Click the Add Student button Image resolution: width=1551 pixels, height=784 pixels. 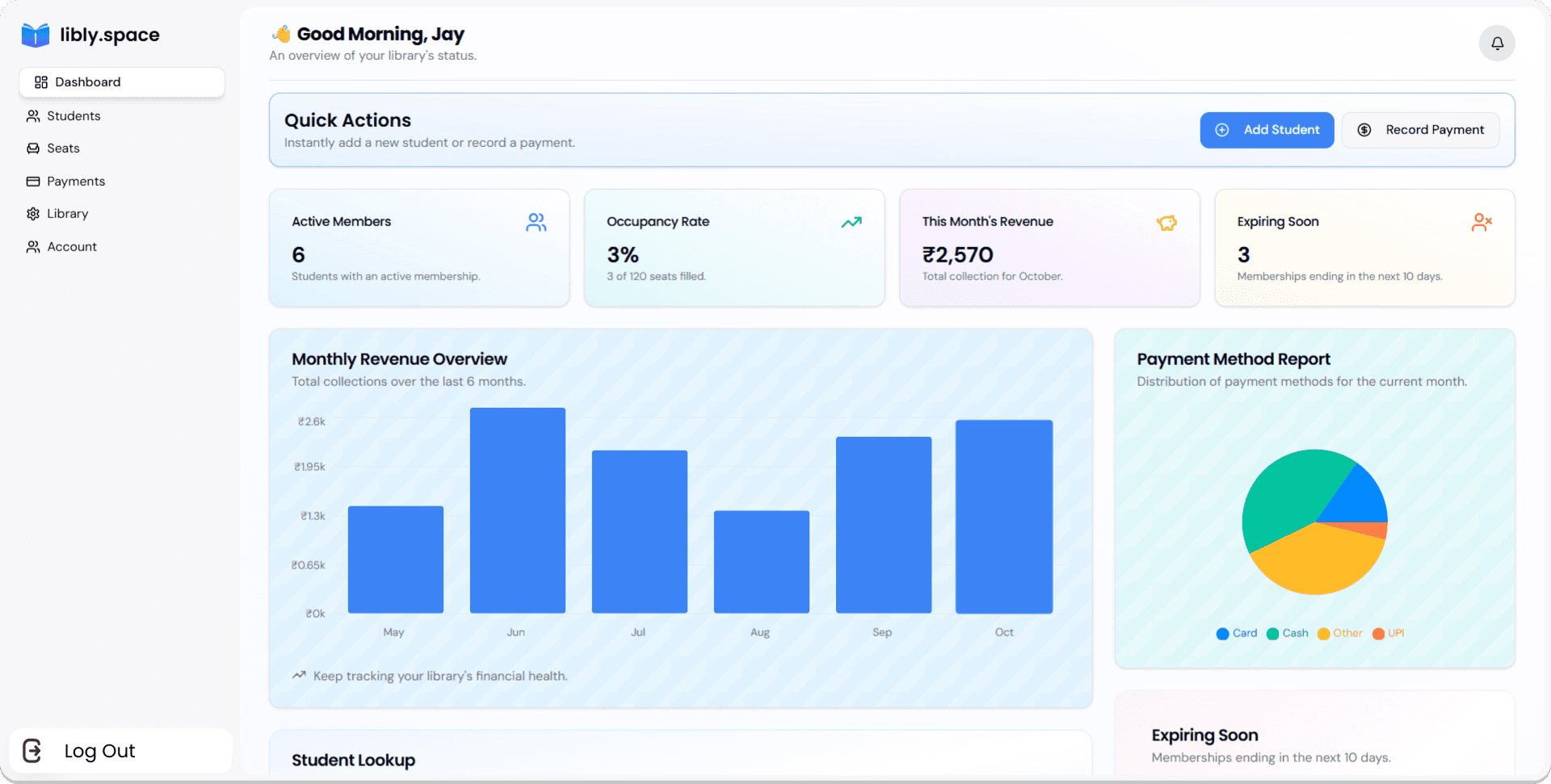(1267, 129)
